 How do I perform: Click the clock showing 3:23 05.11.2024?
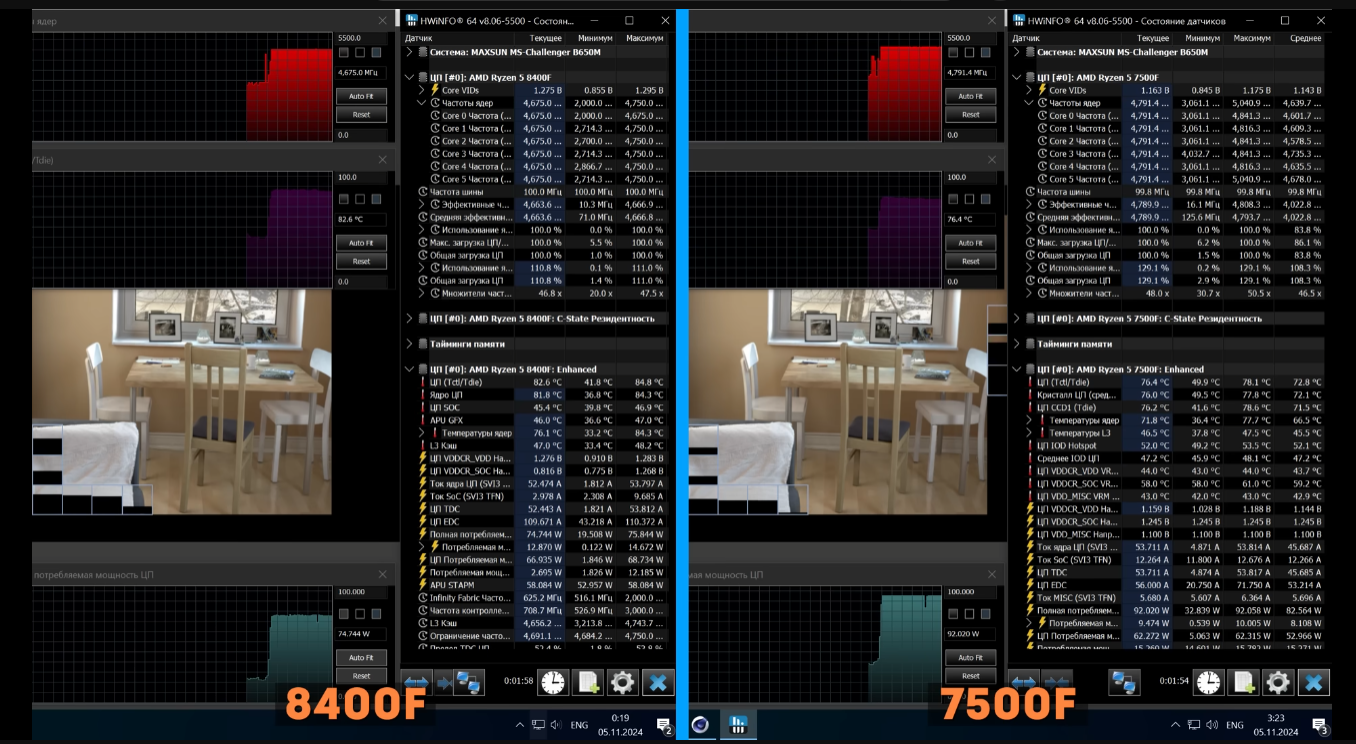1275,724
